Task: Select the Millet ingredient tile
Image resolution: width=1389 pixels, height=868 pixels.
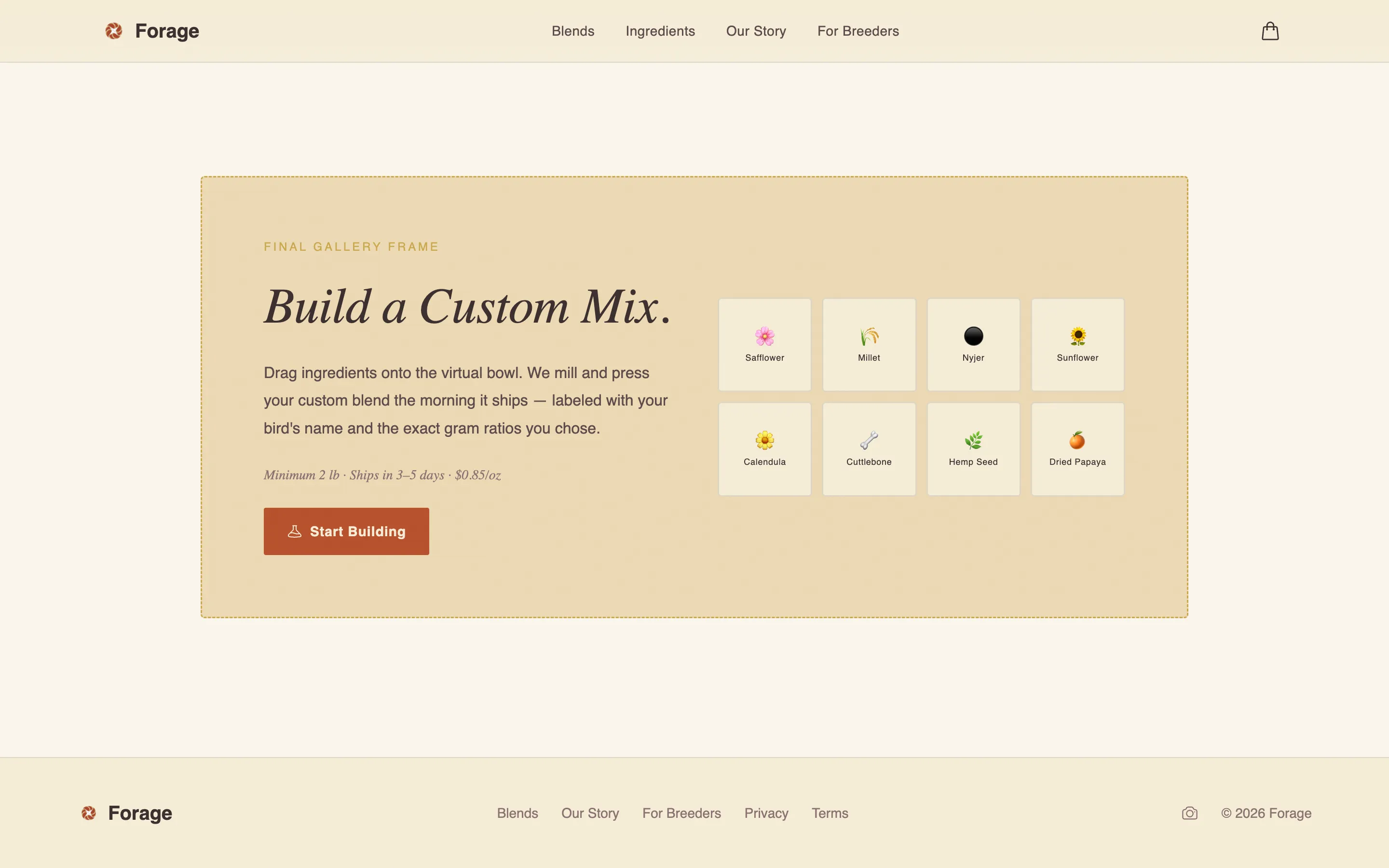Action: (869, 344)
